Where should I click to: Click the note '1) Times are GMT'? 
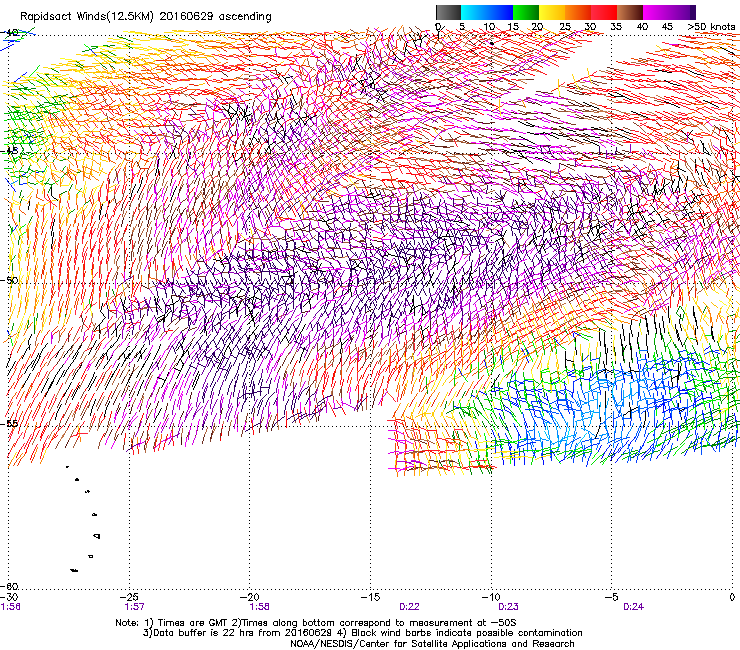click(x=186, y=623)
